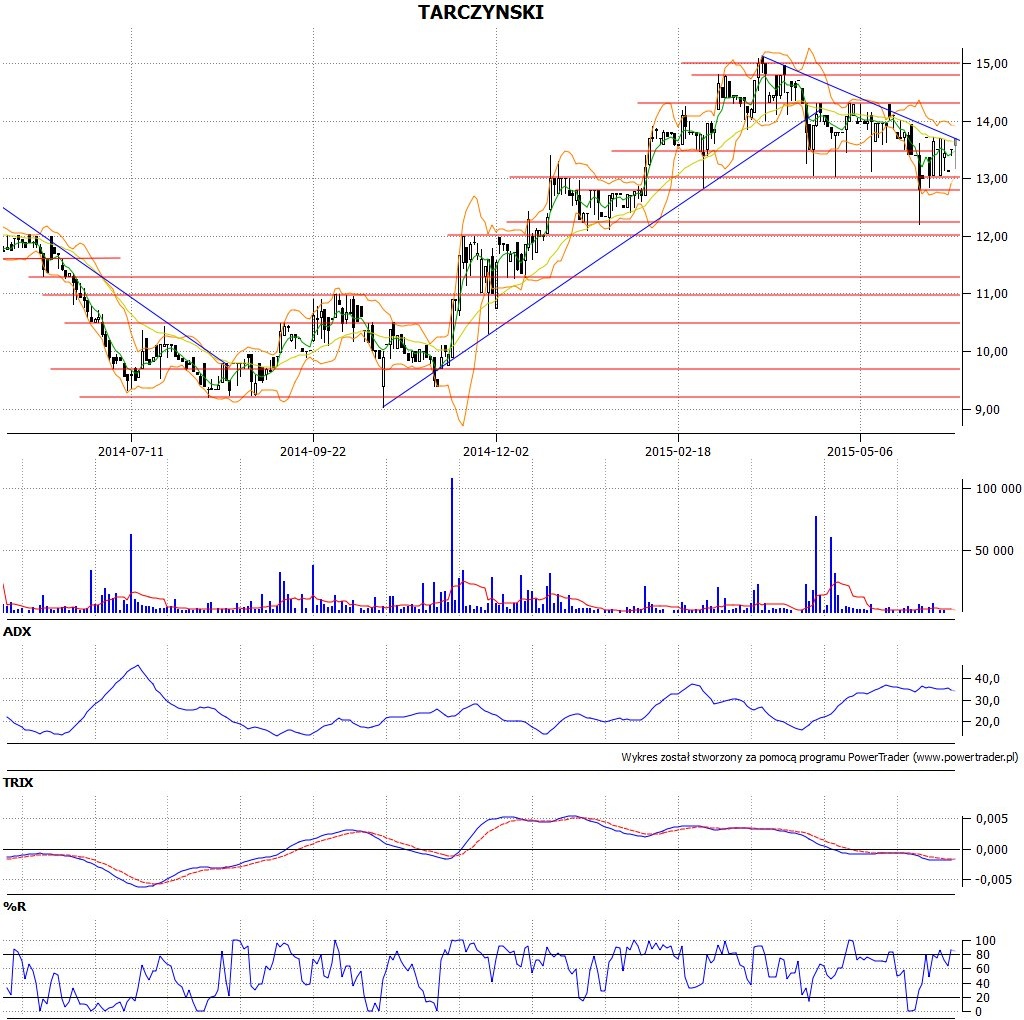Click the 14,00 price axis label
Image resolution: width=1024 pixels, height=1020 pixels.
[991, 121]
